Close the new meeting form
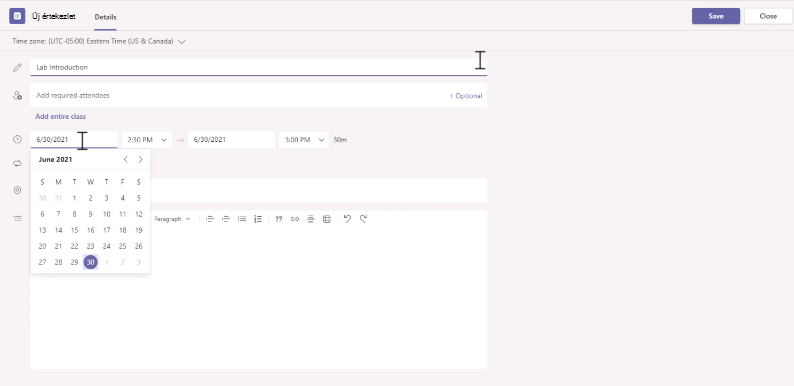794x386 pixels. (768, 16)
